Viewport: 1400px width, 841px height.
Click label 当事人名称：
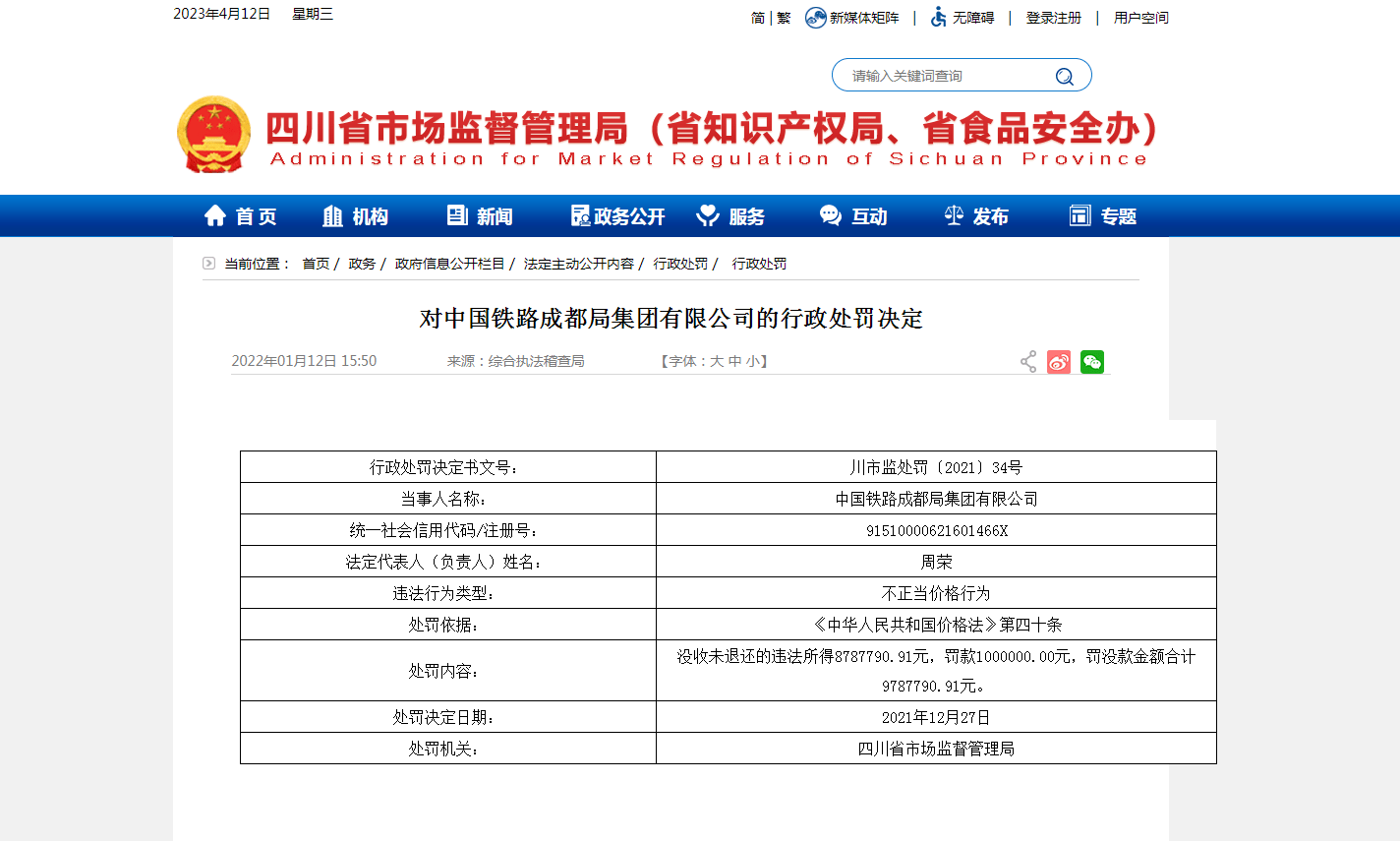pyautogui.click(x=444, y=499)
